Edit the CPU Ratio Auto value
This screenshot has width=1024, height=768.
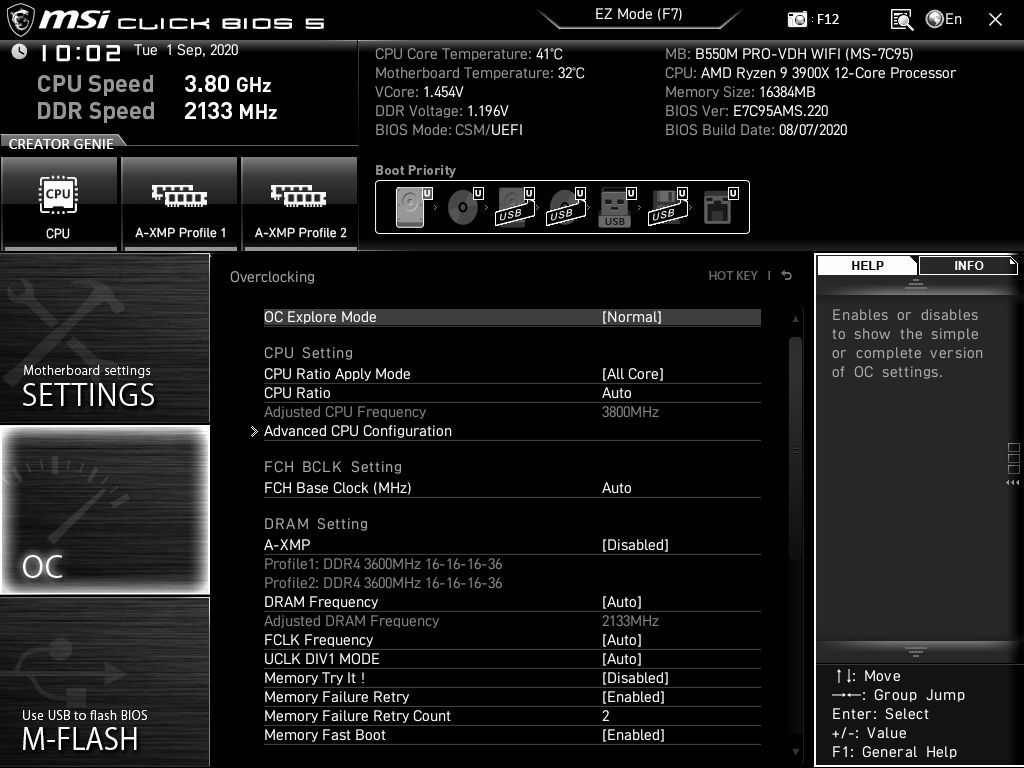pyautogui.click(x=512, y=393)
